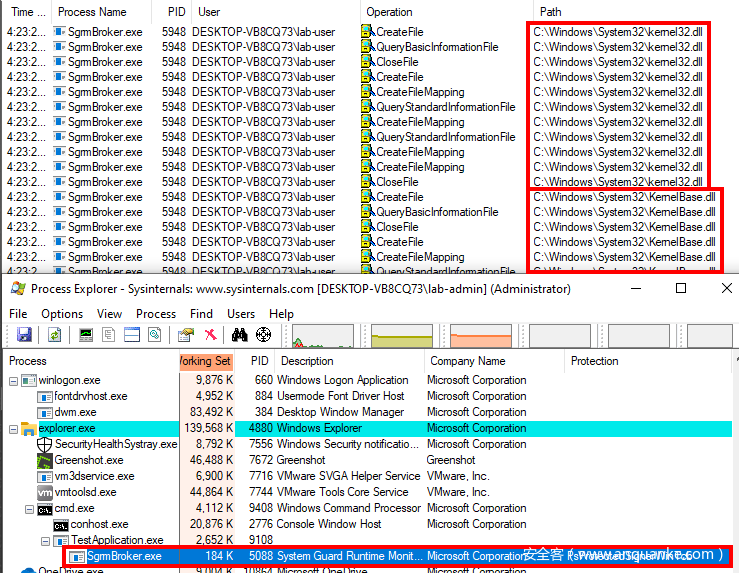Sort by the Protection column header
Viewport: 739px width, 573px height.
pos(648,361)
